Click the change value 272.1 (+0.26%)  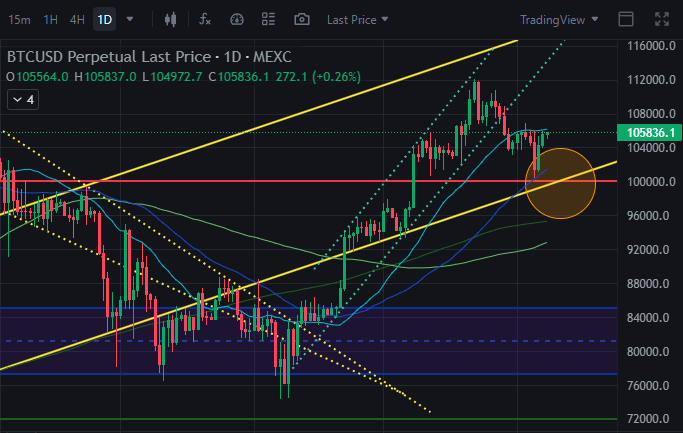pos(318,77)
